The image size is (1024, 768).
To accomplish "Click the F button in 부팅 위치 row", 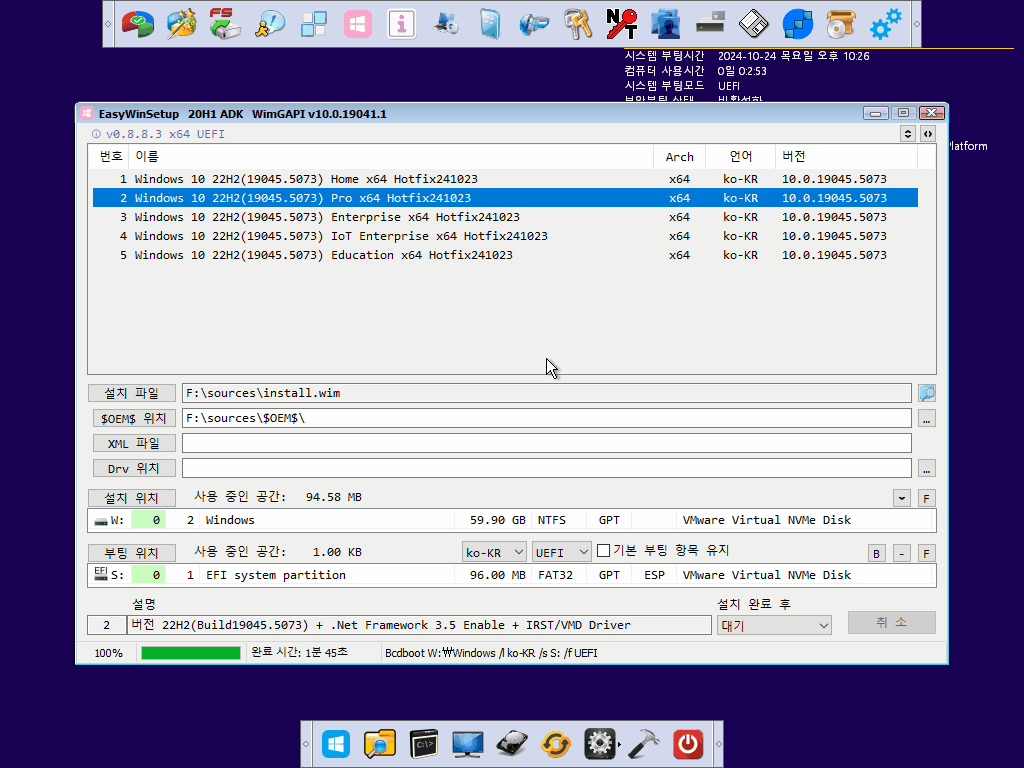I will pyautogui.click(x=926, y=553).
